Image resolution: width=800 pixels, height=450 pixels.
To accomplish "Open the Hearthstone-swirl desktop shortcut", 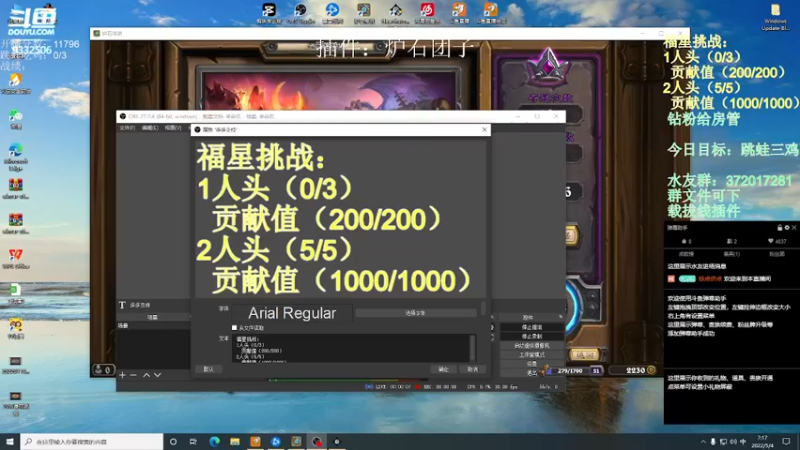I will point(364,10).
